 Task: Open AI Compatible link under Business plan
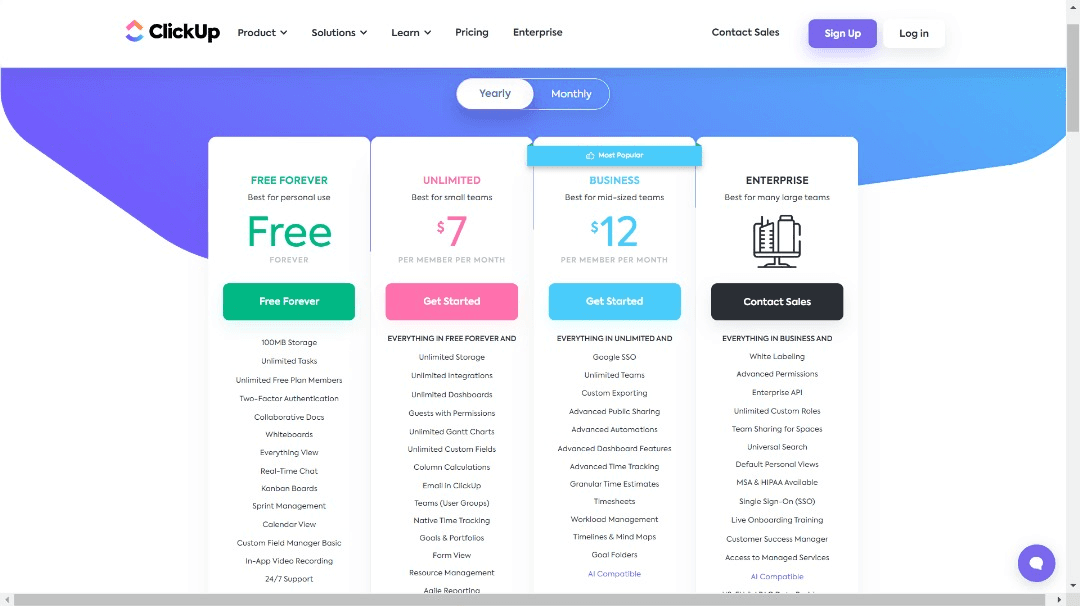(614, 574)
